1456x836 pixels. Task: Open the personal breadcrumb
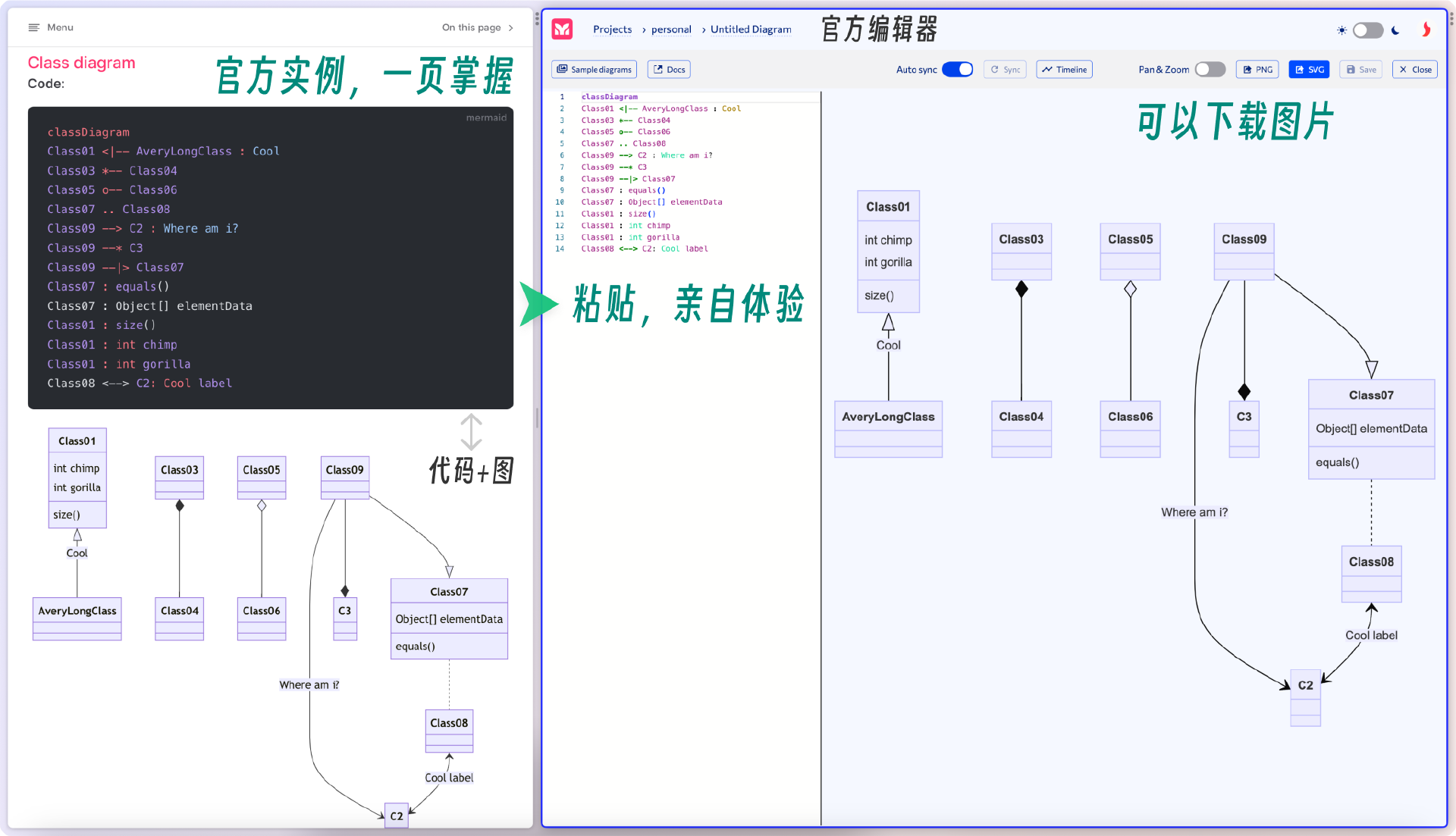click(x=671, y=30)
